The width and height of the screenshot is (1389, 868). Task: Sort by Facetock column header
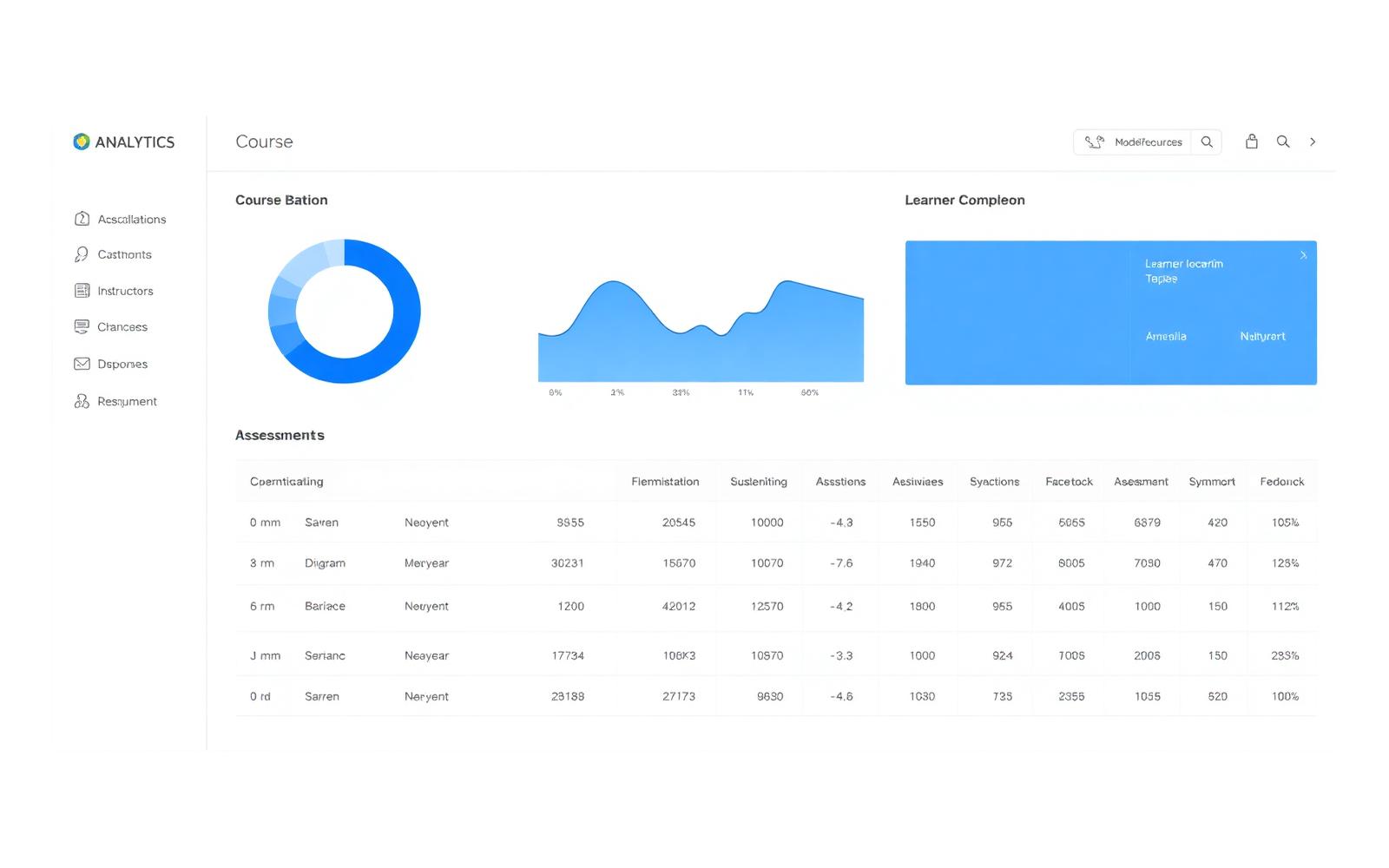click(1069, 482)
